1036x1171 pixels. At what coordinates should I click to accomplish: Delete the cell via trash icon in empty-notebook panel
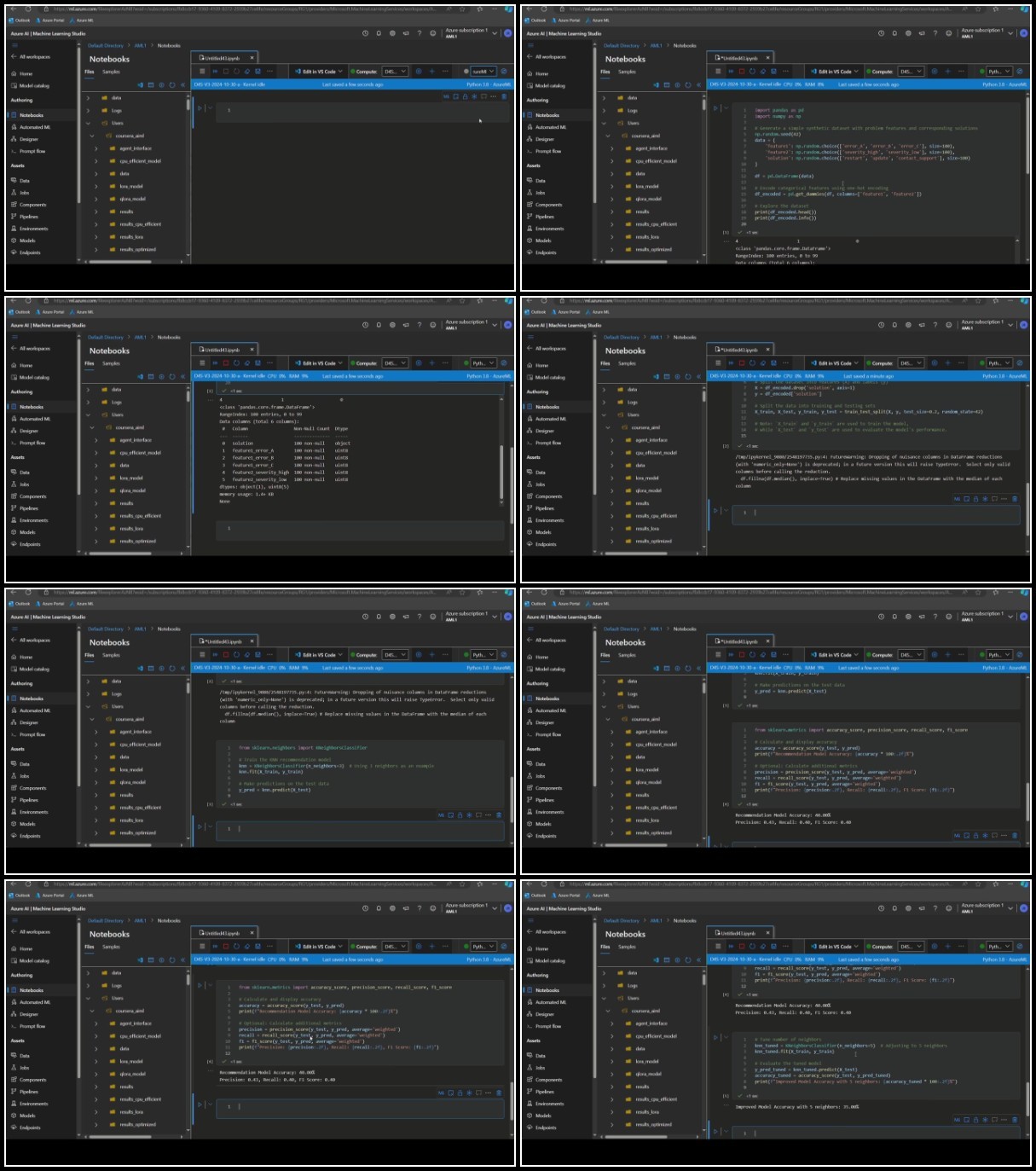click(504, 96)
